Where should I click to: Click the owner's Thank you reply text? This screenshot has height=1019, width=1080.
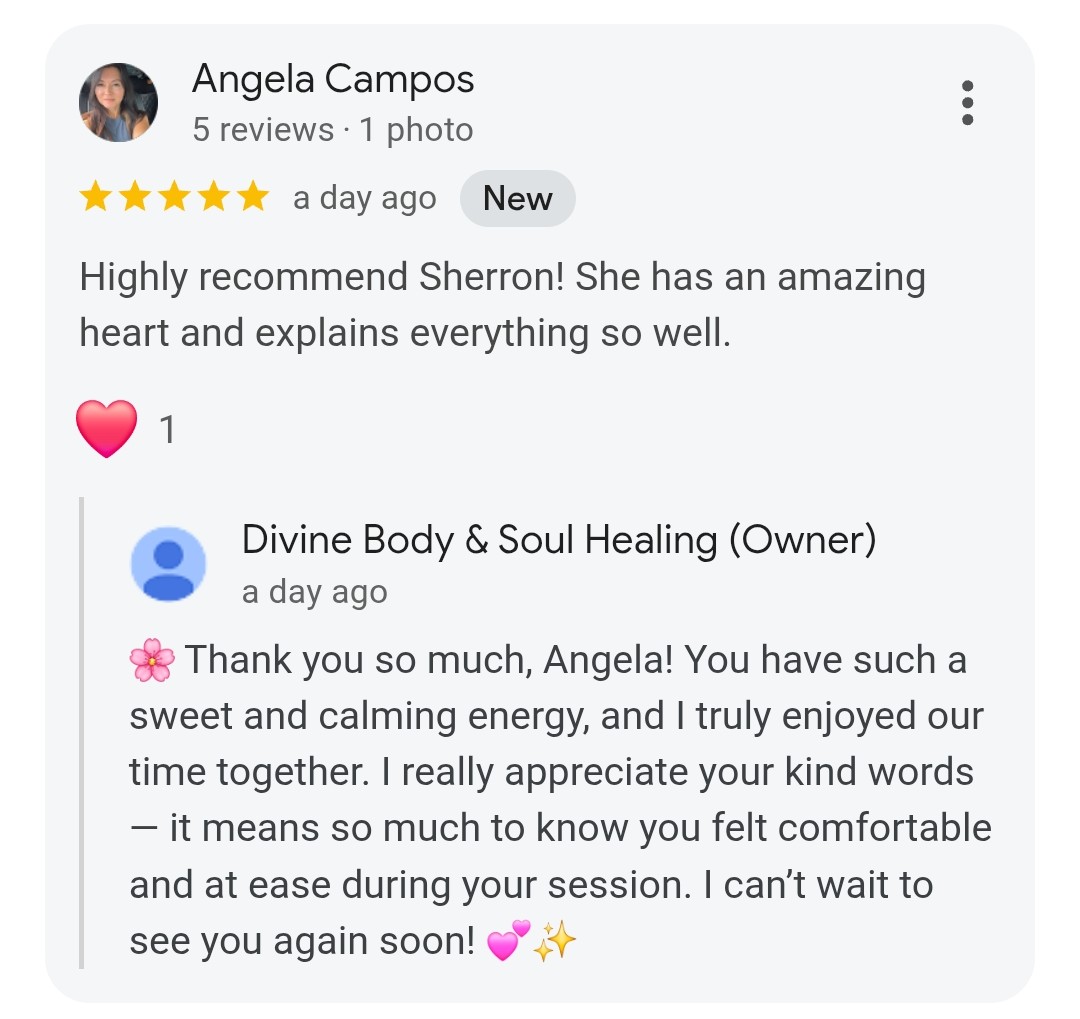coord(561,800)
